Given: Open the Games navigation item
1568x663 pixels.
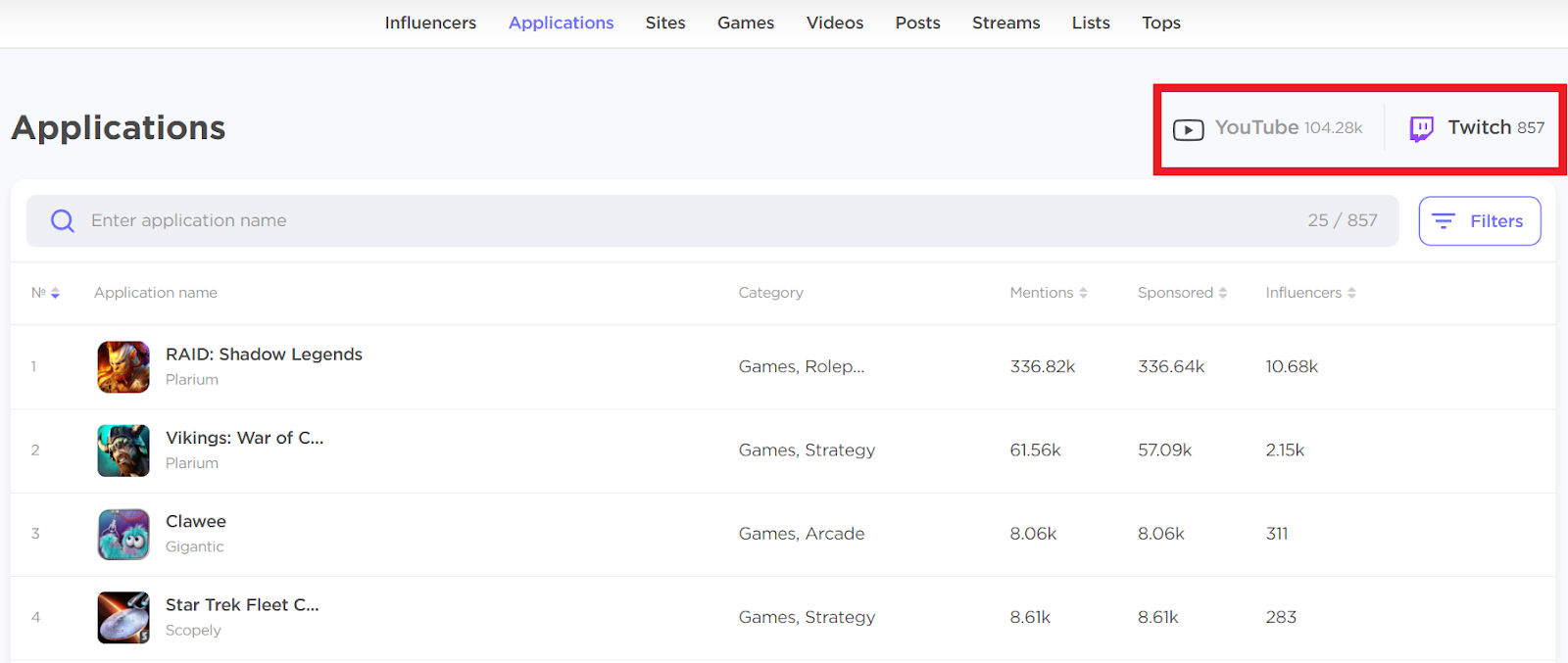Looking at the screenshot, I should coord(746,23).
